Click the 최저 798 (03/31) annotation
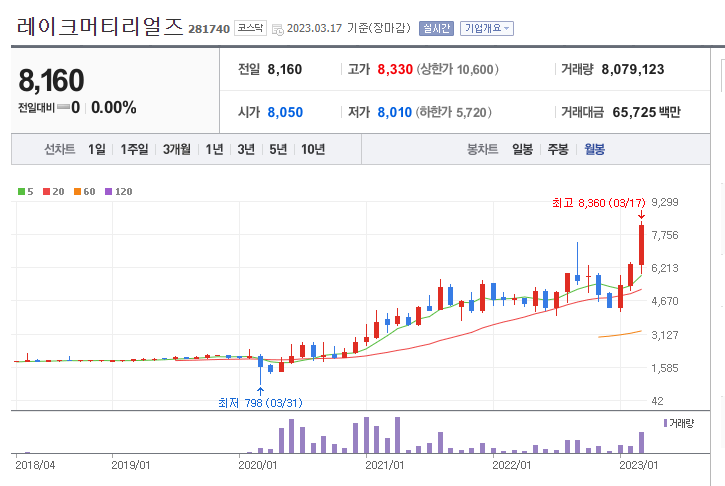 [x=260, y=403]
